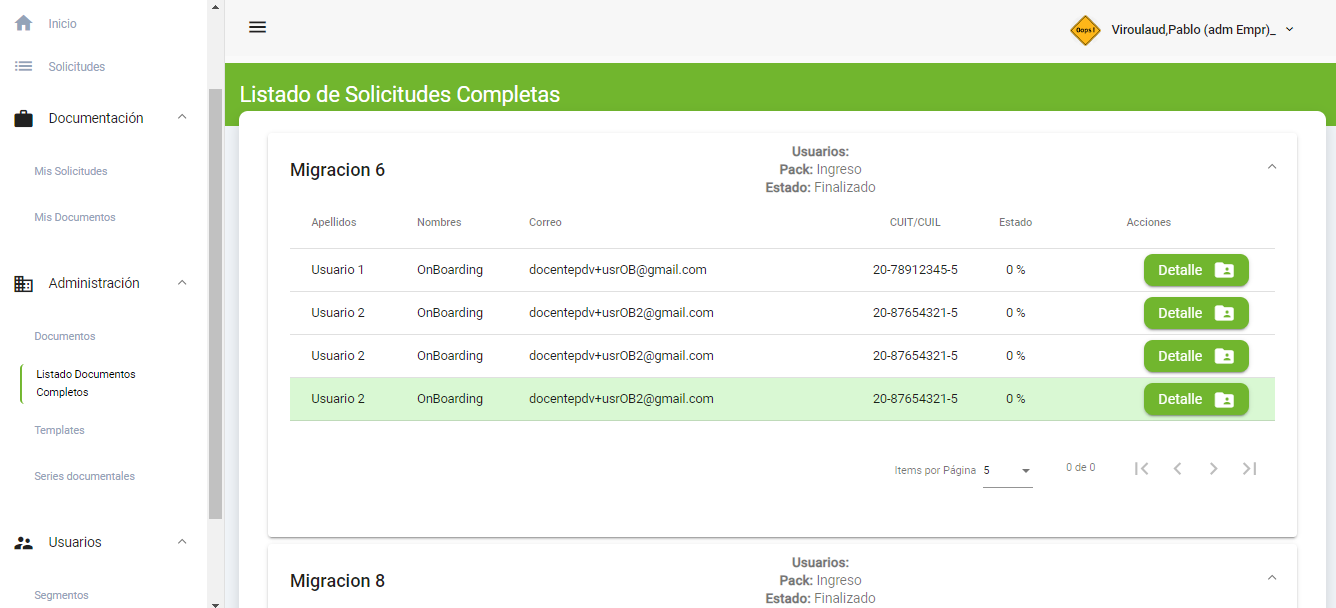This screenshot has width=1336, height=608.
Task: Click the Inicio home icon
Action: pyautogui.click(x=23, y=23)
